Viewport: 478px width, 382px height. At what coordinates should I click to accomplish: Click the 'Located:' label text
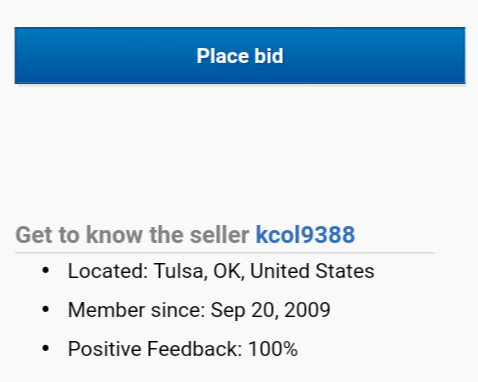pos(108,271)
